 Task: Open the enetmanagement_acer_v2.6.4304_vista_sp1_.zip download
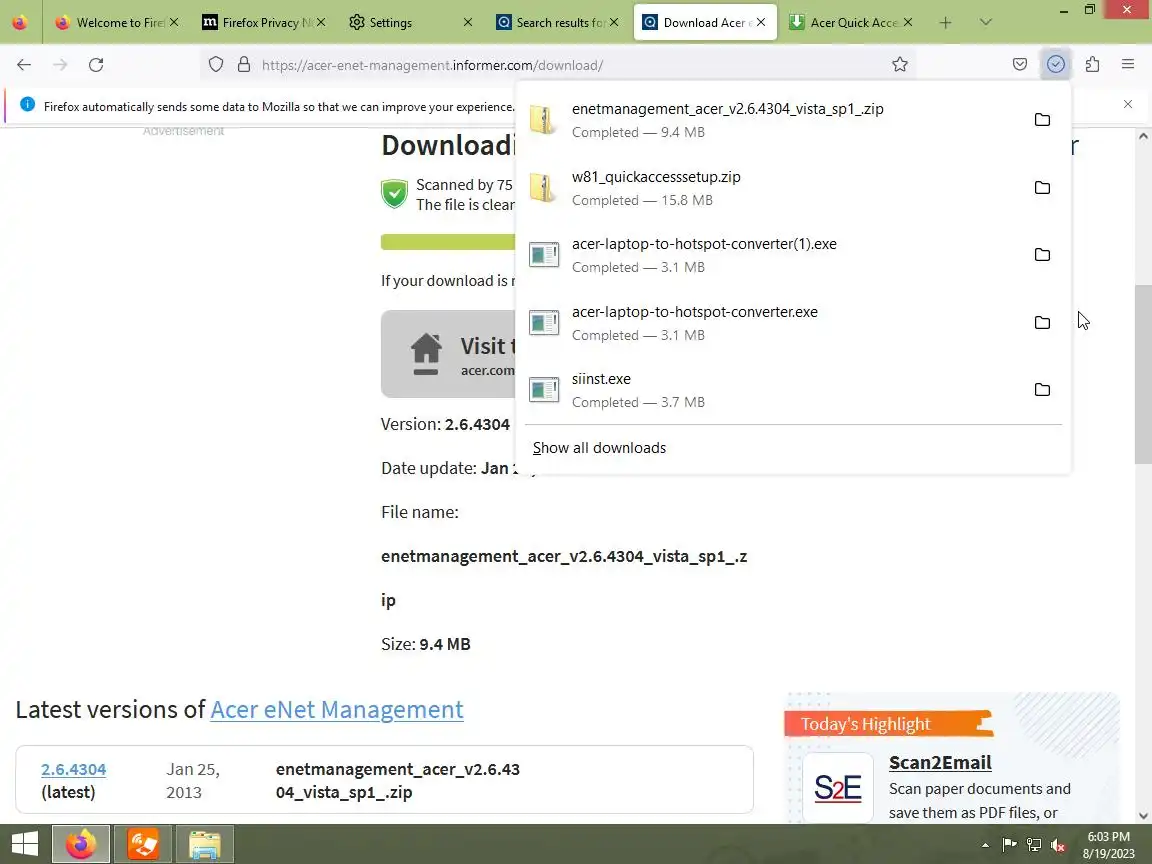pos(771,120)
